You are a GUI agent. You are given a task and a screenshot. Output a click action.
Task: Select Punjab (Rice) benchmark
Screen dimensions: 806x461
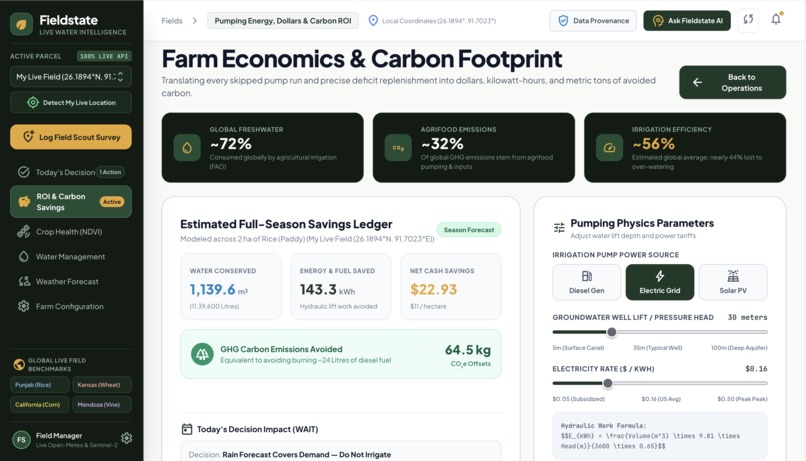tap(40, 384)
